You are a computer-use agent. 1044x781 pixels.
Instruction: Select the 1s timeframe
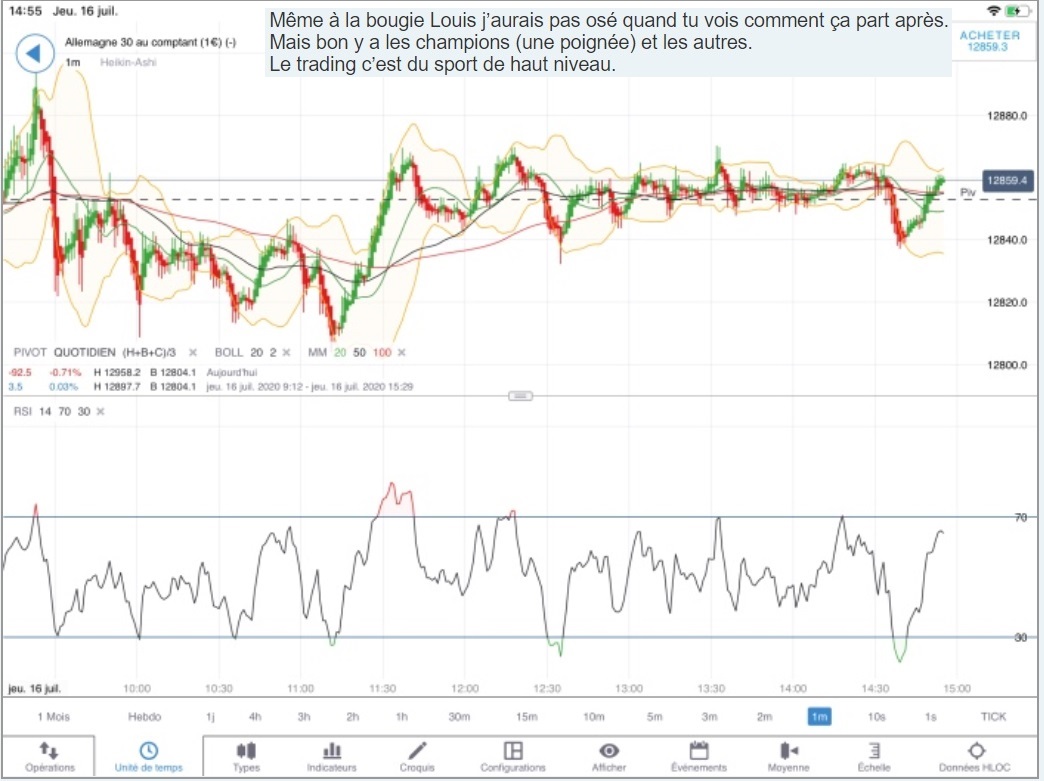[930, 716]
